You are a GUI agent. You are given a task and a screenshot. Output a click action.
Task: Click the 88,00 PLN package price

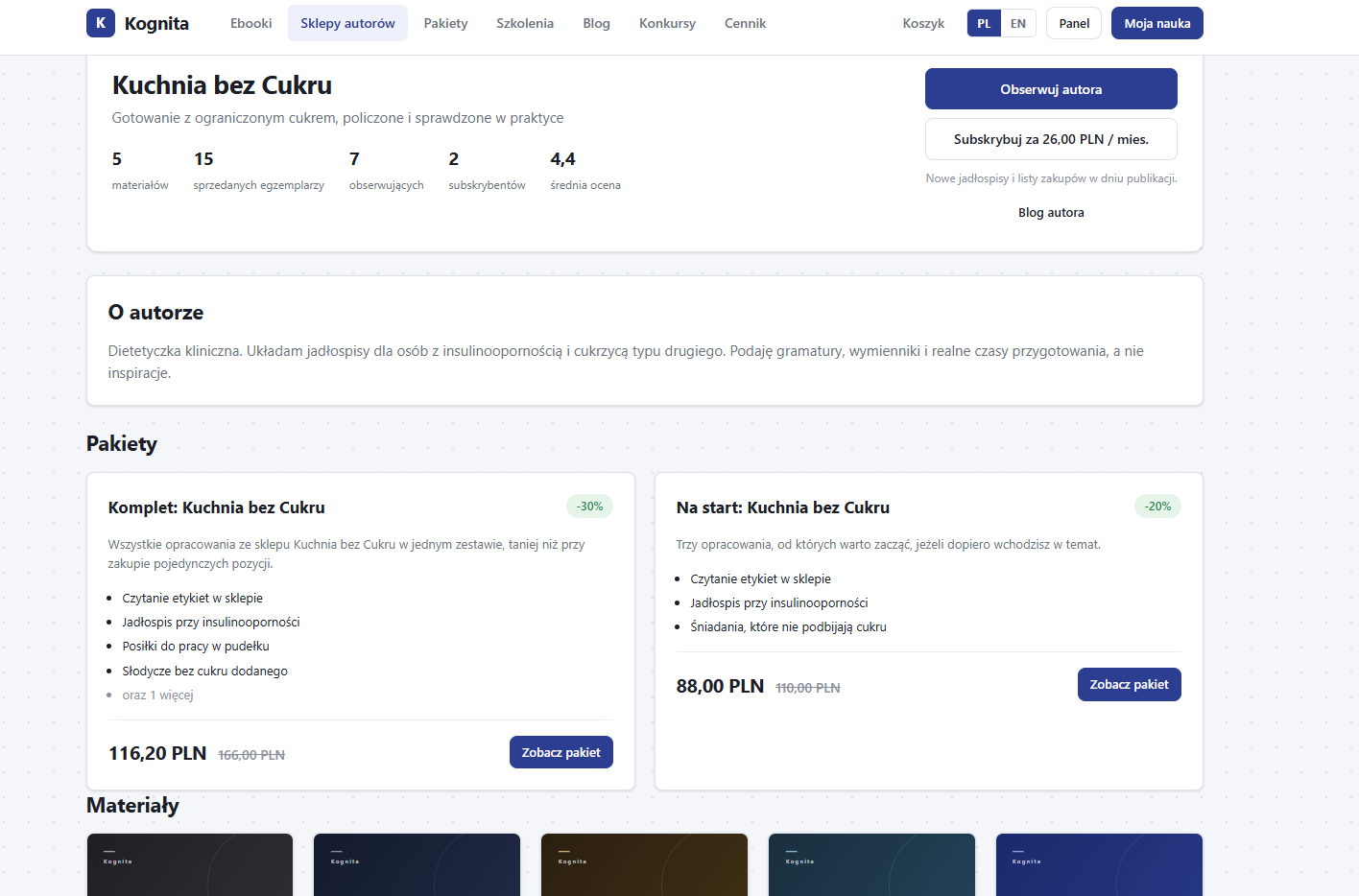coord(721,686)
